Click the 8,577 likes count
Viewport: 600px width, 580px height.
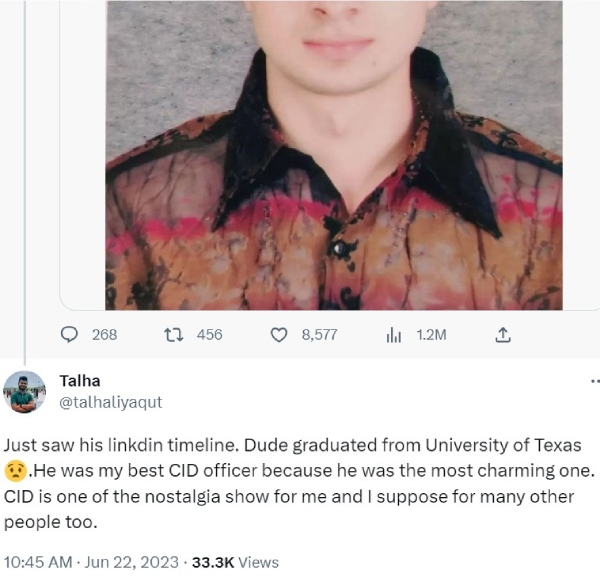(x=318, y=335)
